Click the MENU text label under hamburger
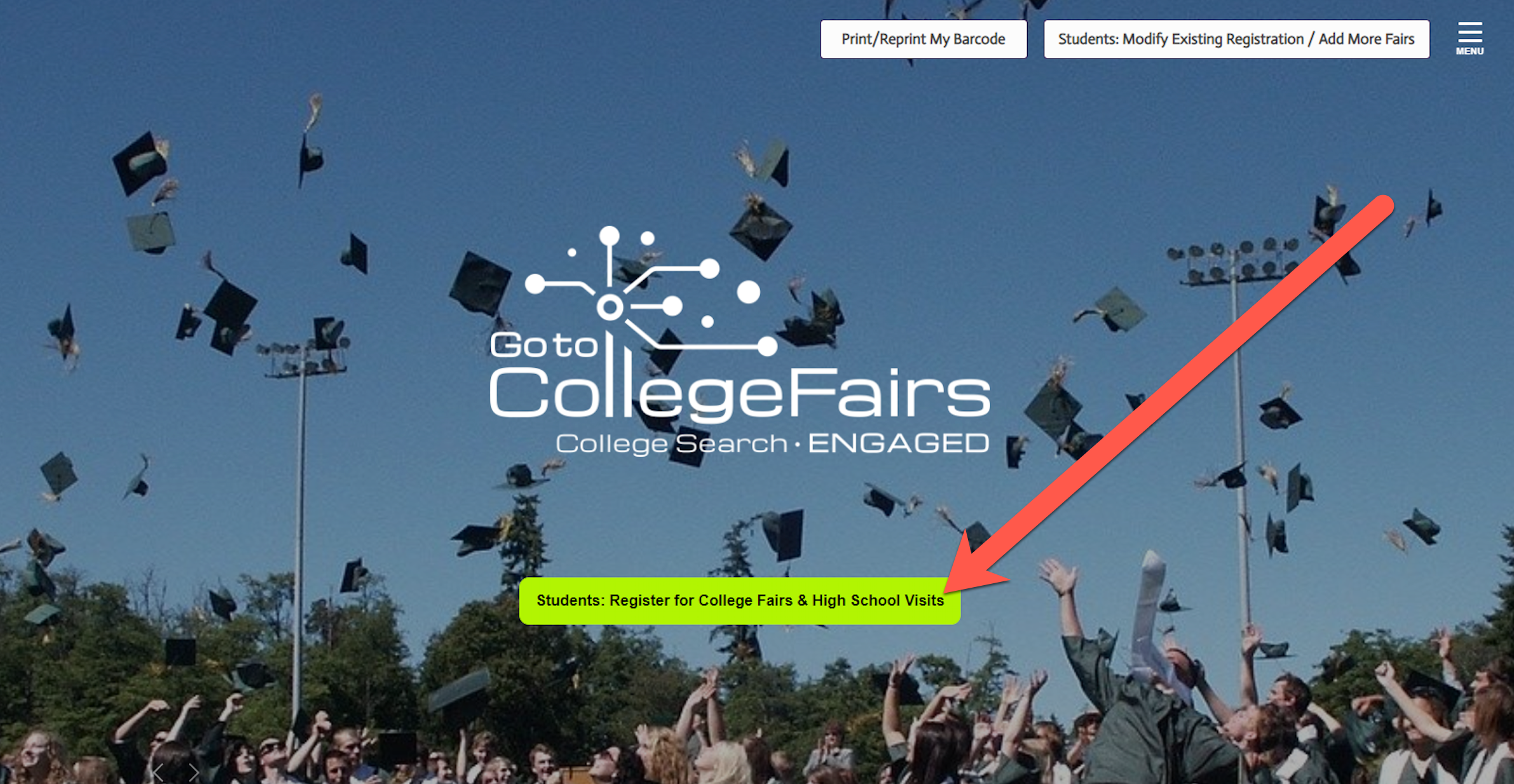The image size is (1514, 784). point(1470,51)
